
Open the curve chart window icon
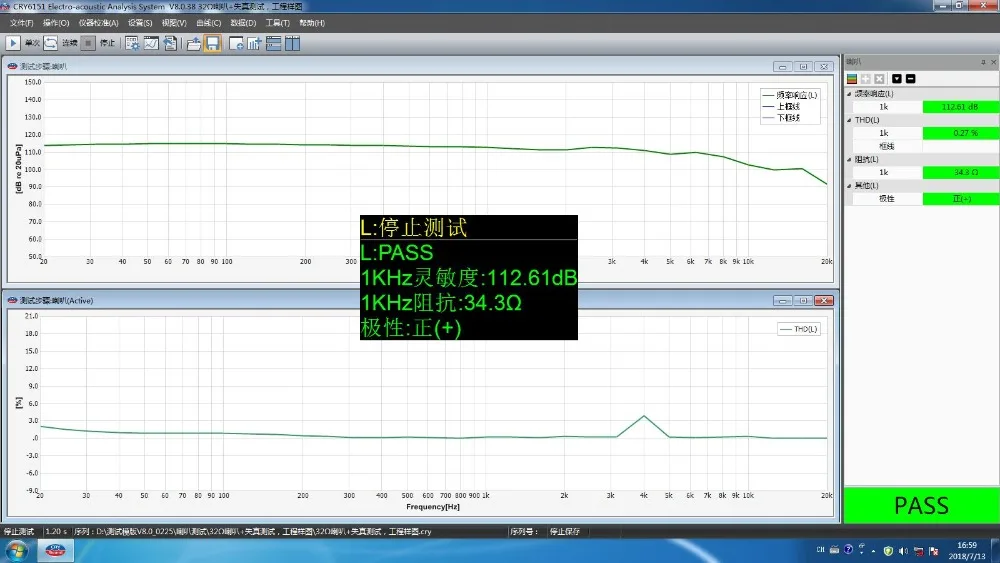pos(151,43)
